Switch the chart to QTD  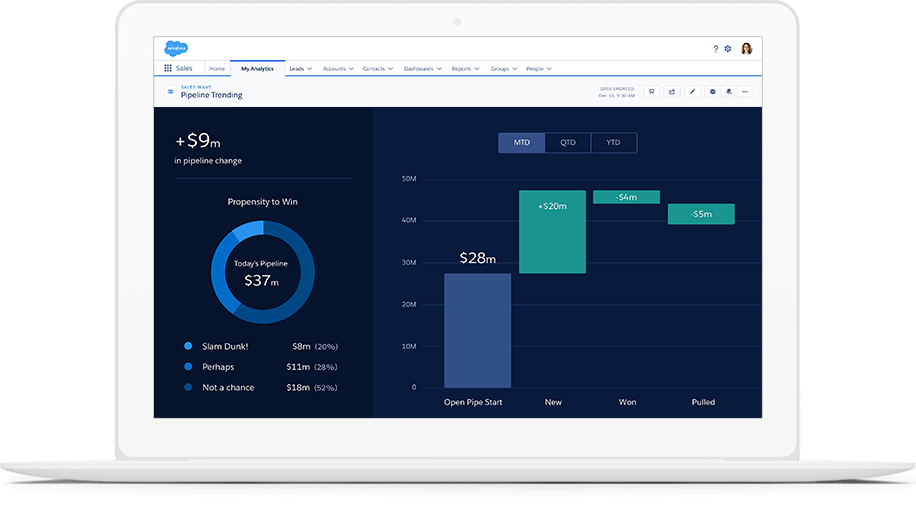tap(568, 143)
